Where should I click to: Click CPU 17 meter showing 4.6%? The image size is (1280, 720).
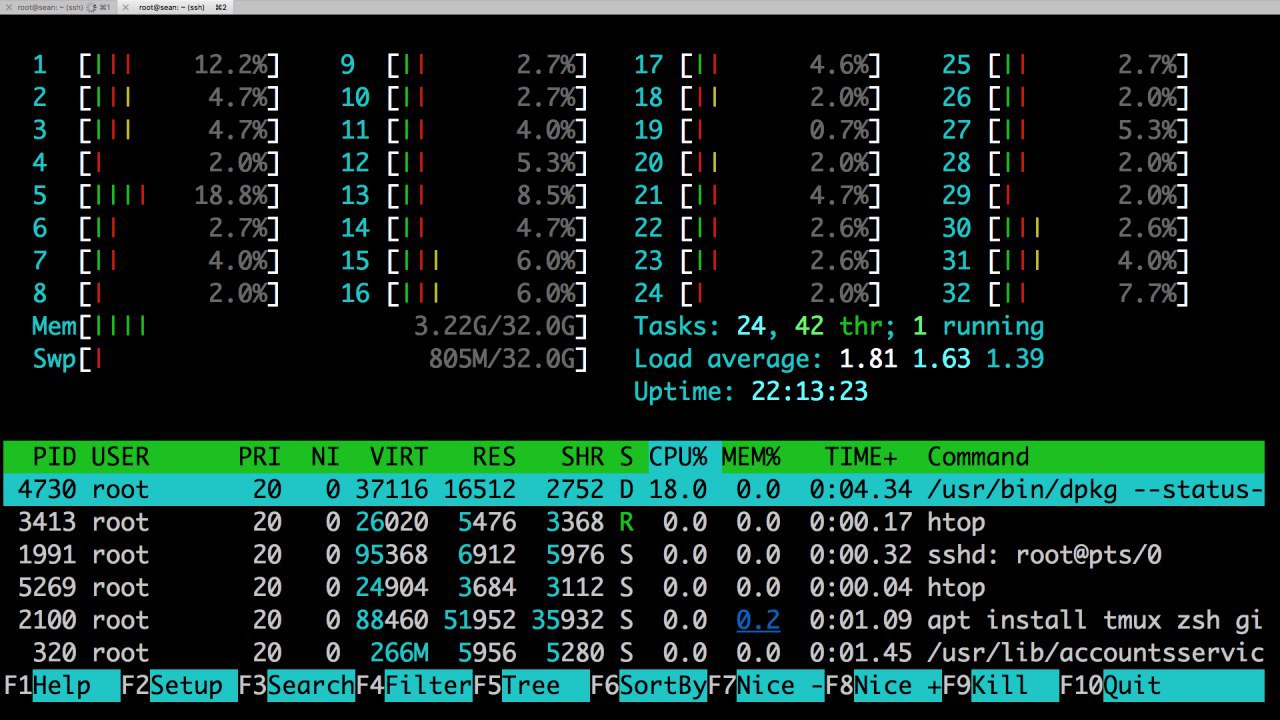coord(758,65)
